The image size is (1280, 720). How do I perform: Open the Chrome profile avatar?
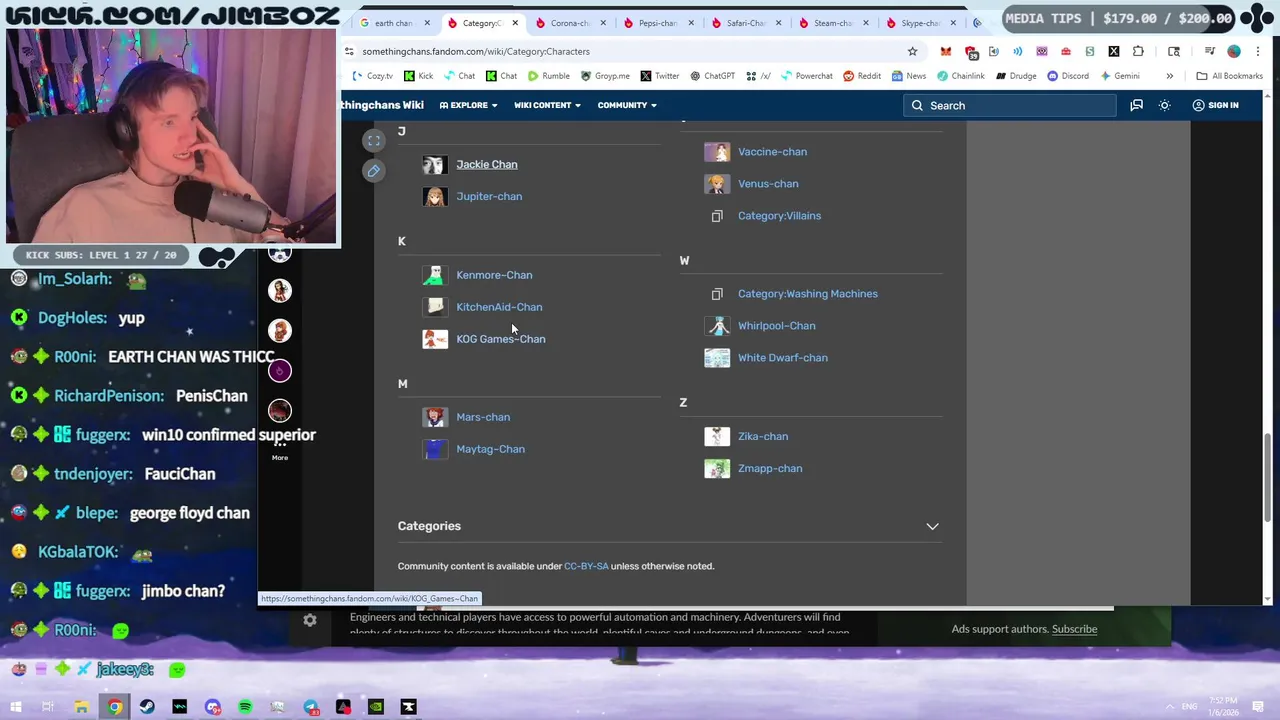[1234, 51]
